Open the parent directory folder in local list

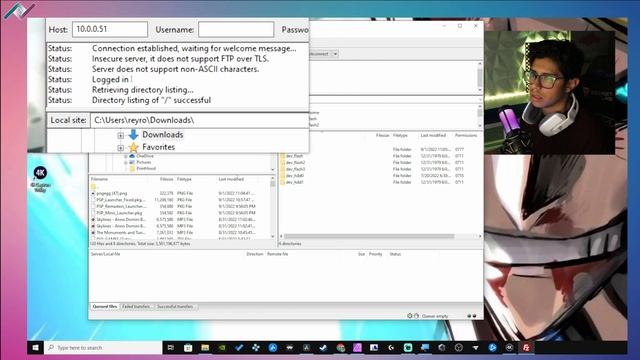click(94, 187)
